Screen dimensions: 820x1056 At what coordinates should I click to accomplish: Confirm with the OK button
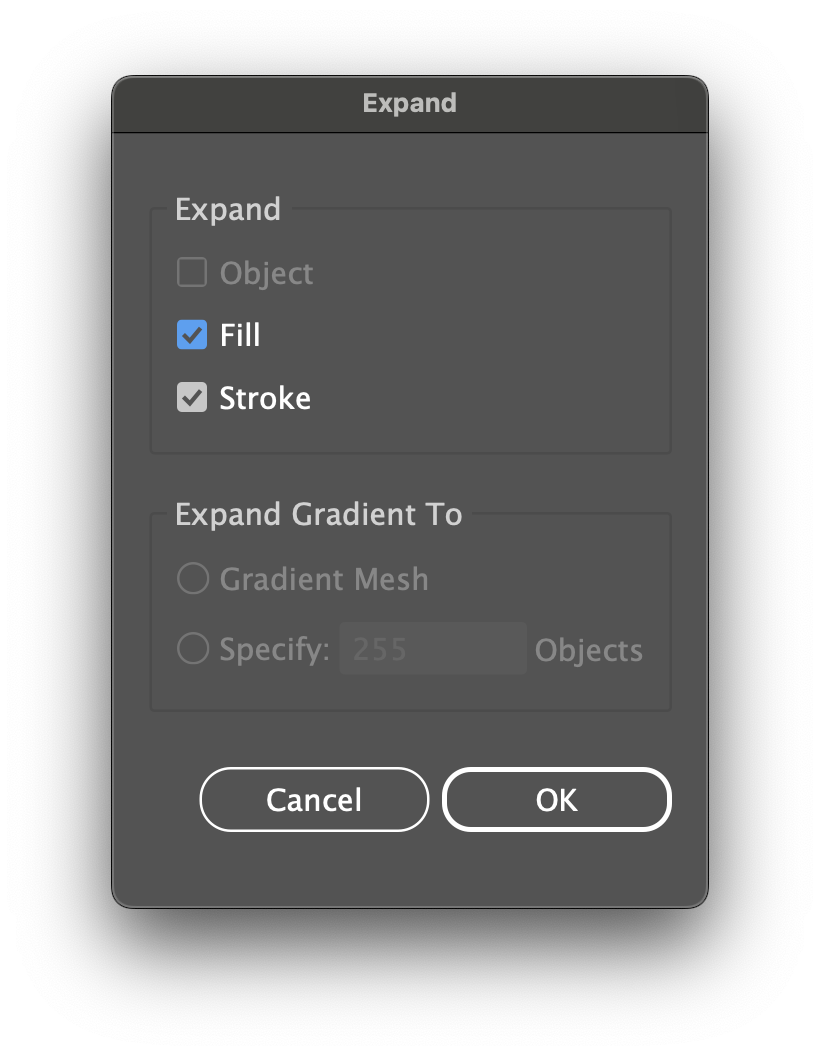tap(556, 800)
